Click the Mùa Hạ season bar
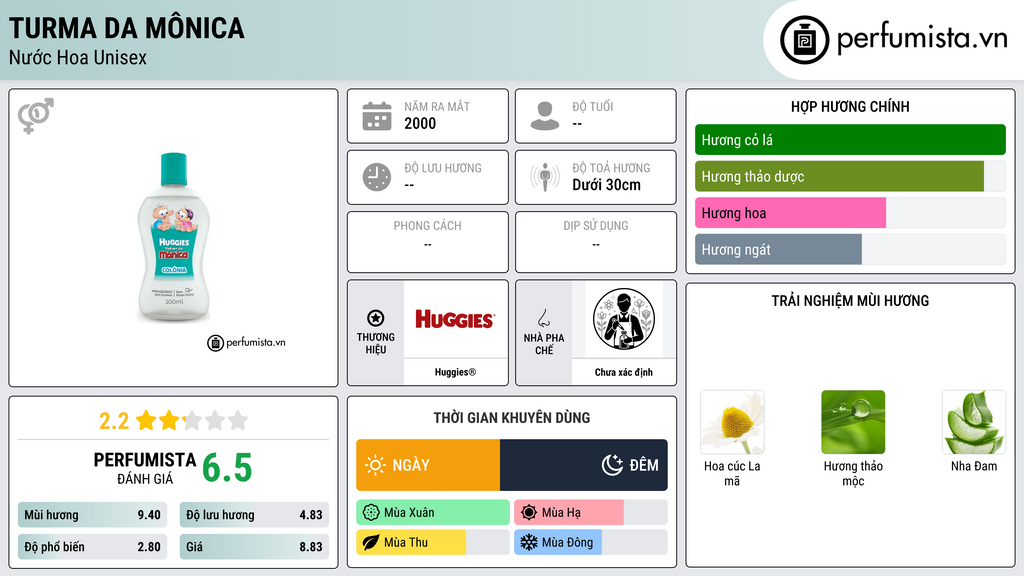This screenshot has height=576, width=1024. click(x=591, y=513)
